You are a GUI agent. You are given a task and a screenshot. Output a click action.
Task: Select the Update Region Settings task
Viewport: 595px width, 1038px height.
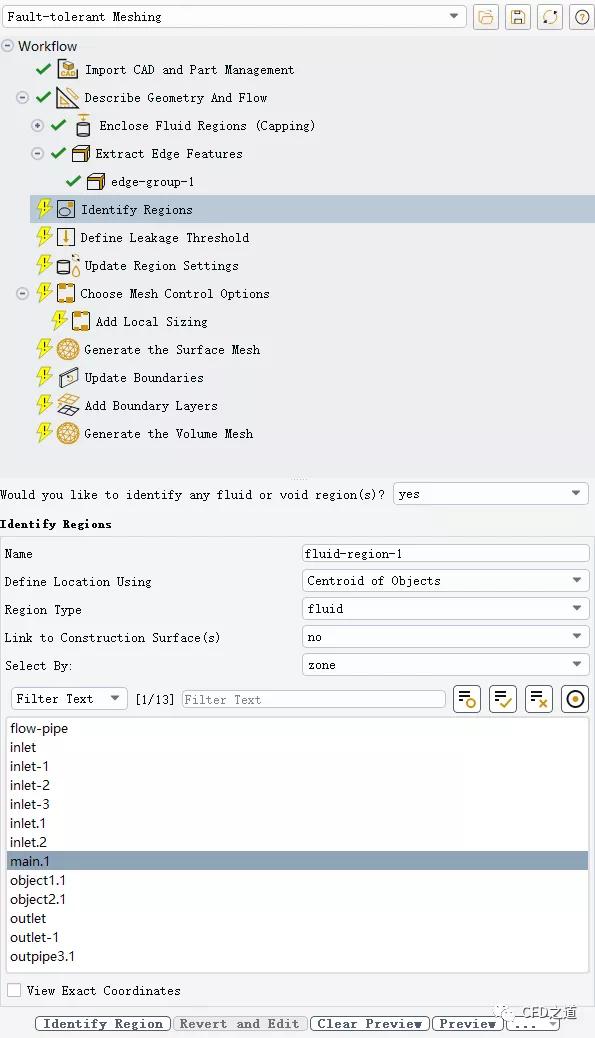(161, 265)
